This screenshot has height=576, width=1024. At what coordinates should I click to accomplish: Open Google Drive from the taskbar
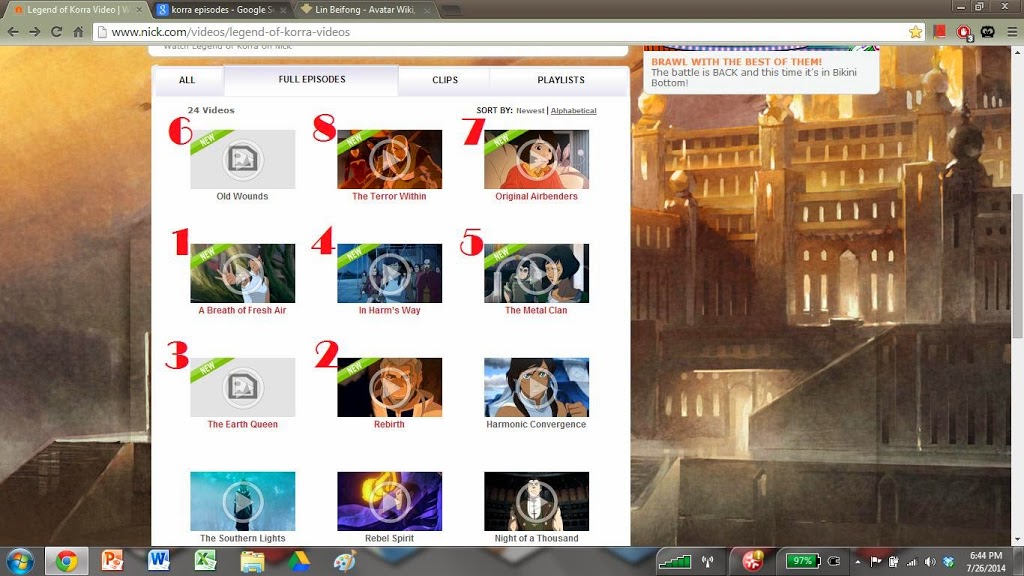[x=298, y=562]
